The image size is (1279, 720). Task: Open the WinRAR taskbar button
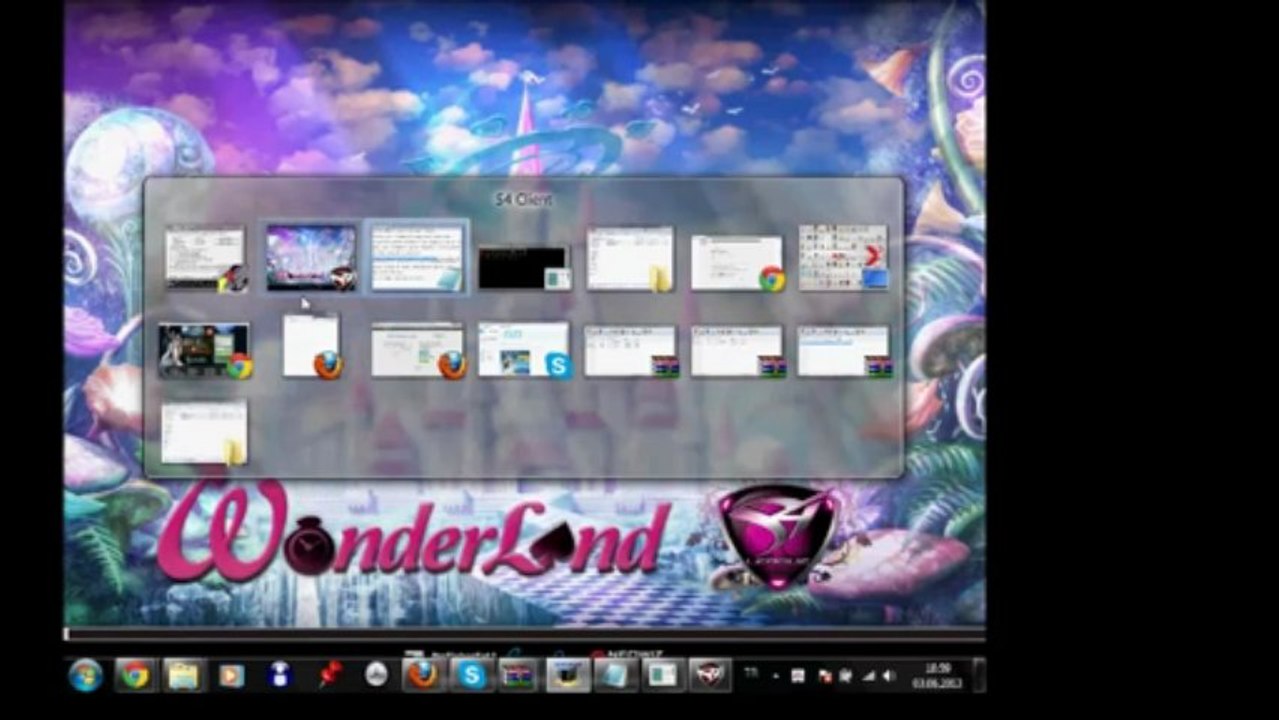click(519, 675)
